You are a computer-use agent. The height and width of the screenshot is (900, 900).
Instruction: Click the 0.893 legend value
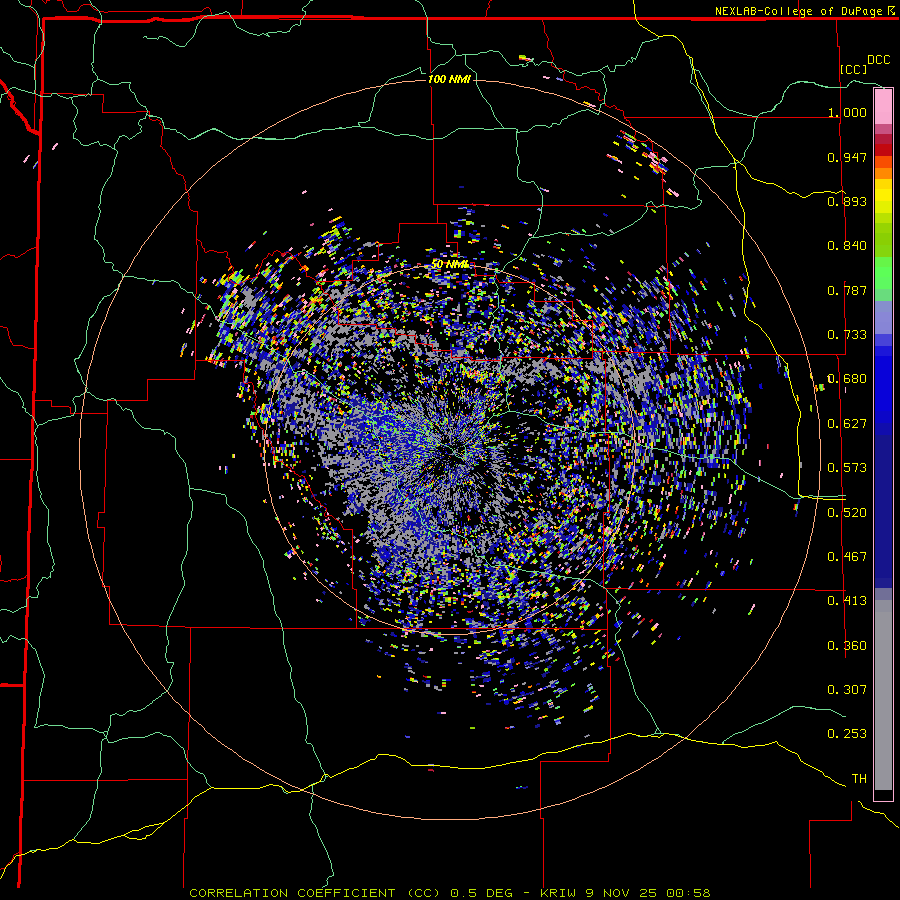pyautogui.click(x=847, y=201)
